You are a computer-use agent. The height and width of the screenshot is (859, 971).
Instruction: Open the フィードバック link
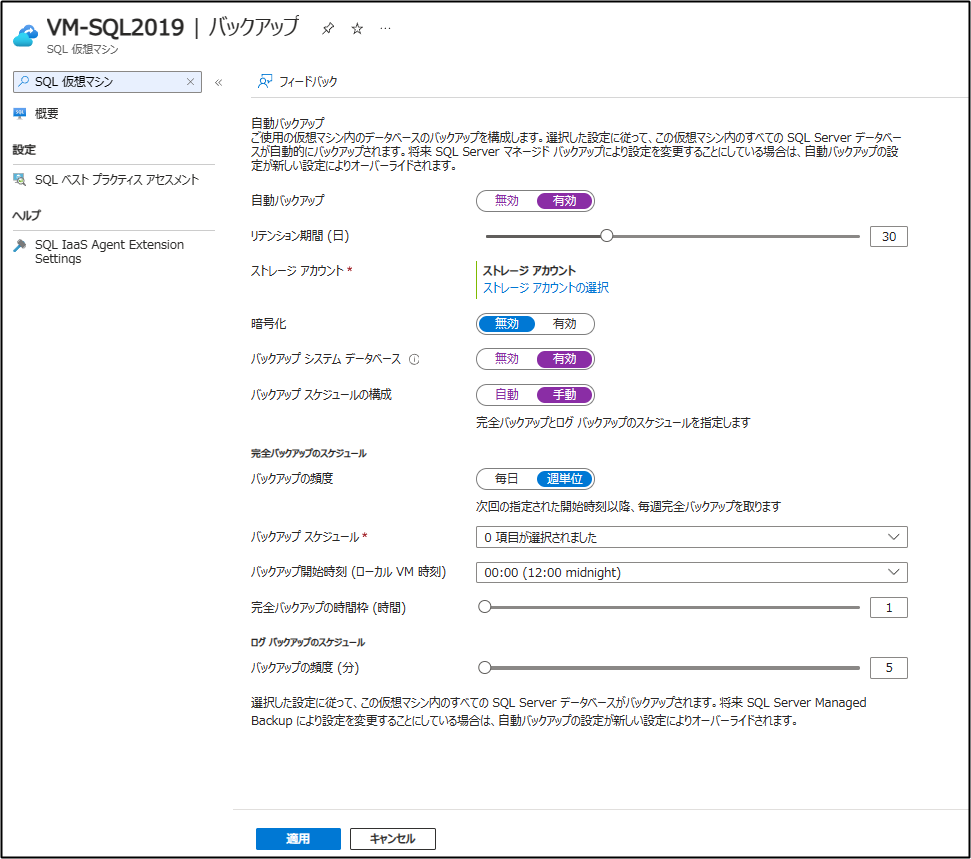(x=308, y=82)
